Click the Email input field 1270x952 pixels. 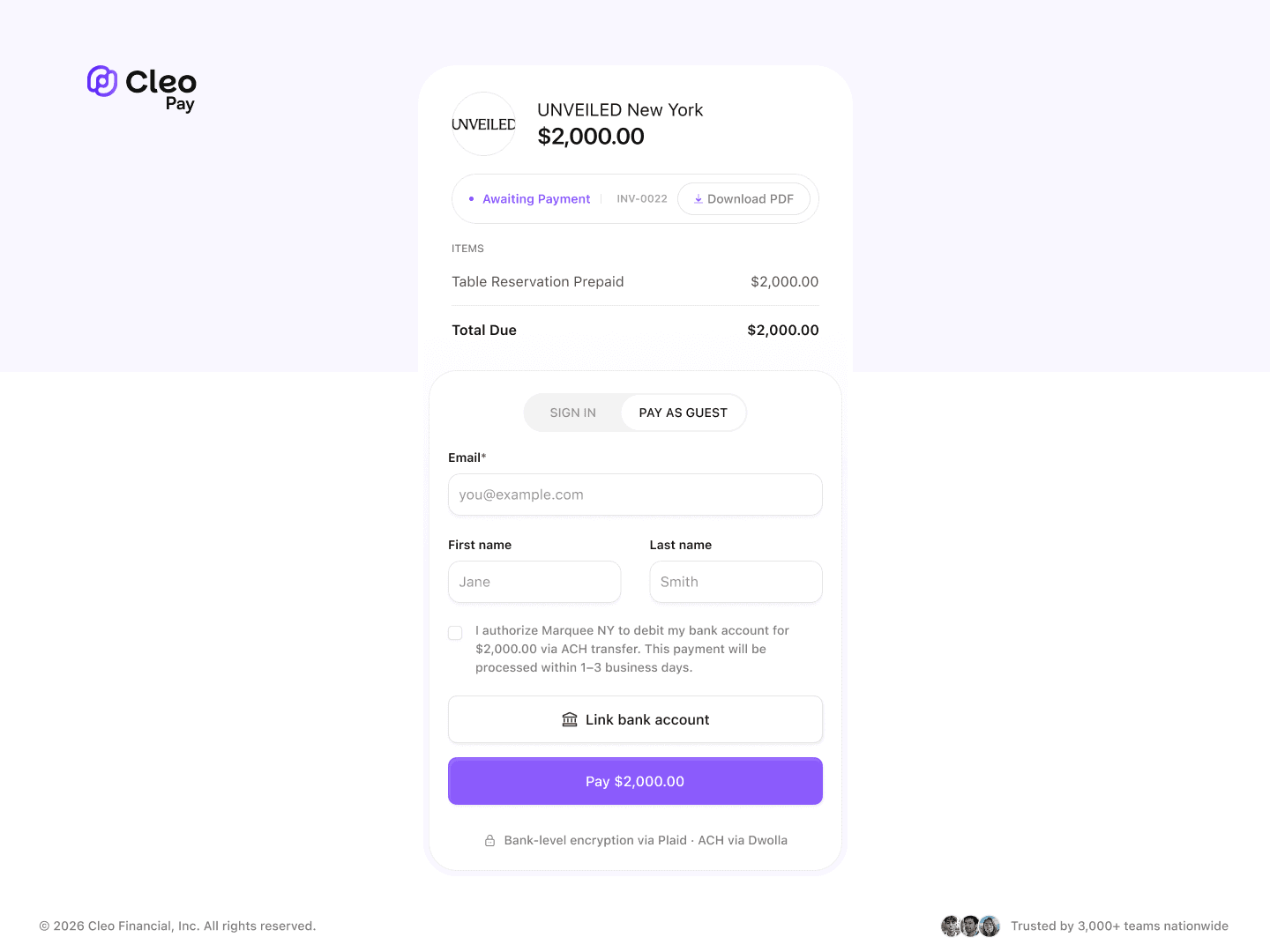[635, 495]
